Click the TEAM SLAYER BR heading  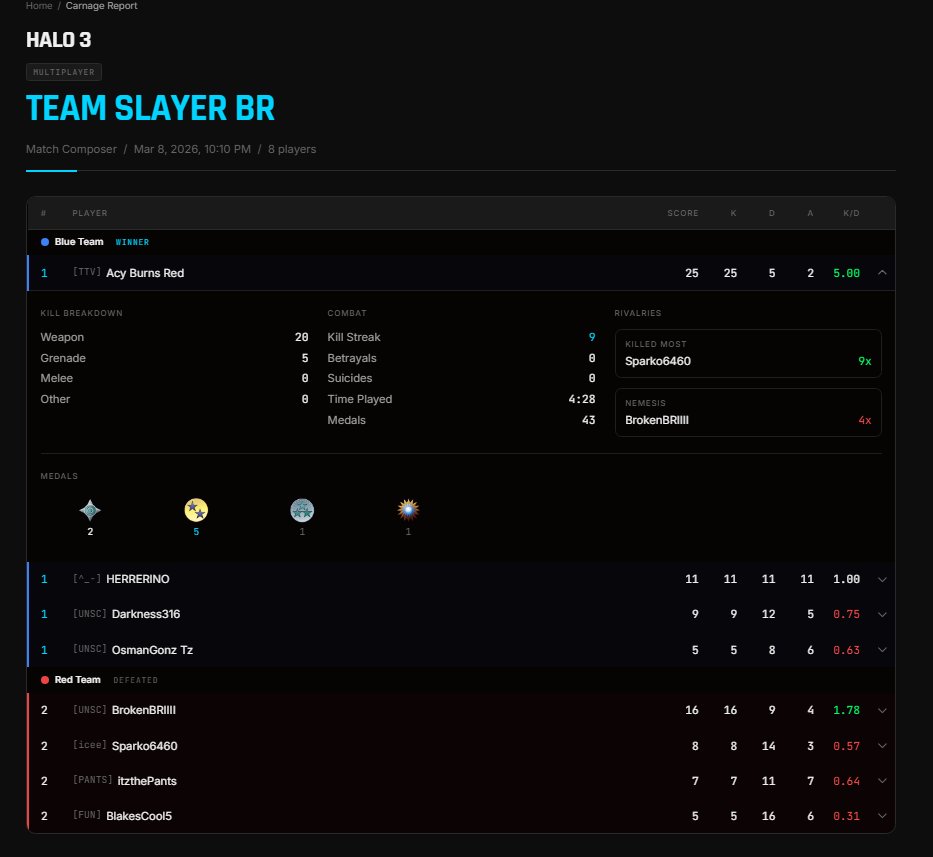[x=151, y=108]
